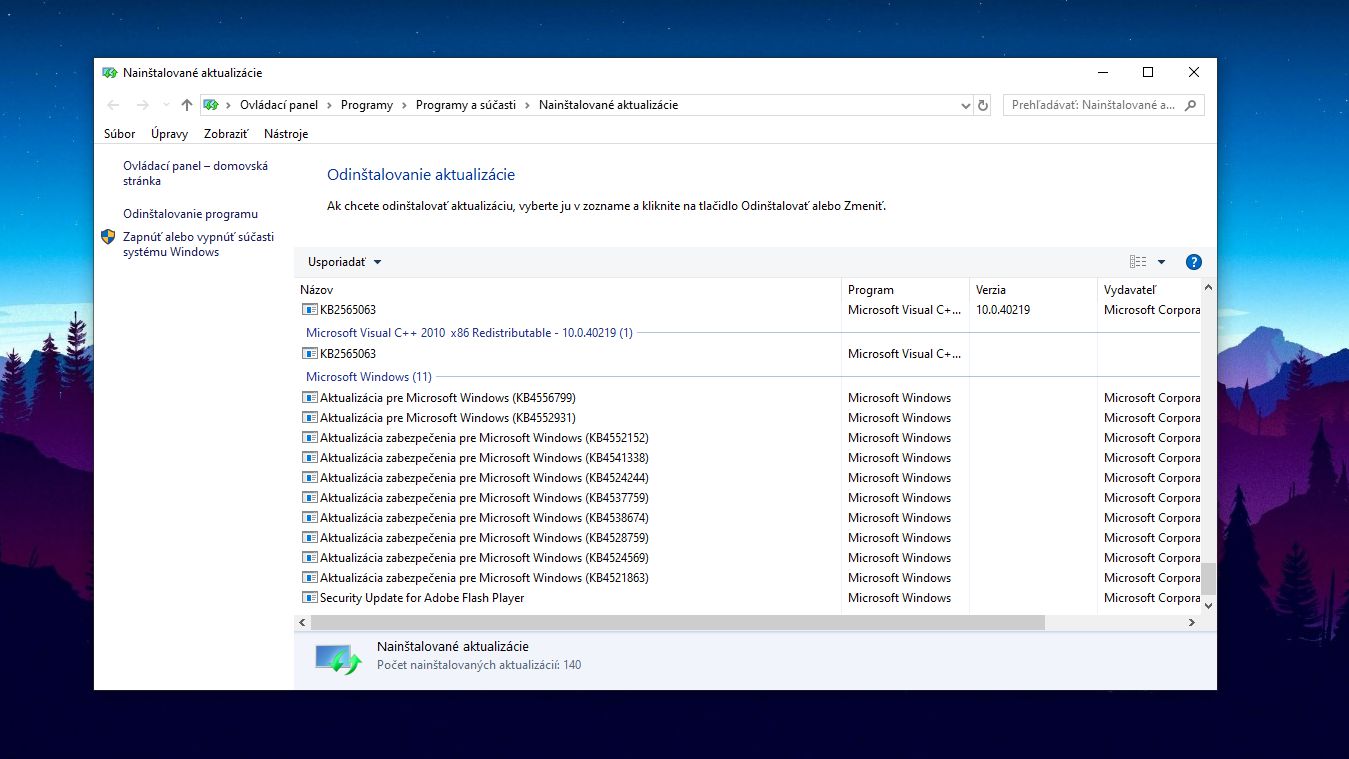This screenshot has height=759, width=1349.
Task: Collapse the Microsoft Windows (11) group
Action: pos(369,377)
